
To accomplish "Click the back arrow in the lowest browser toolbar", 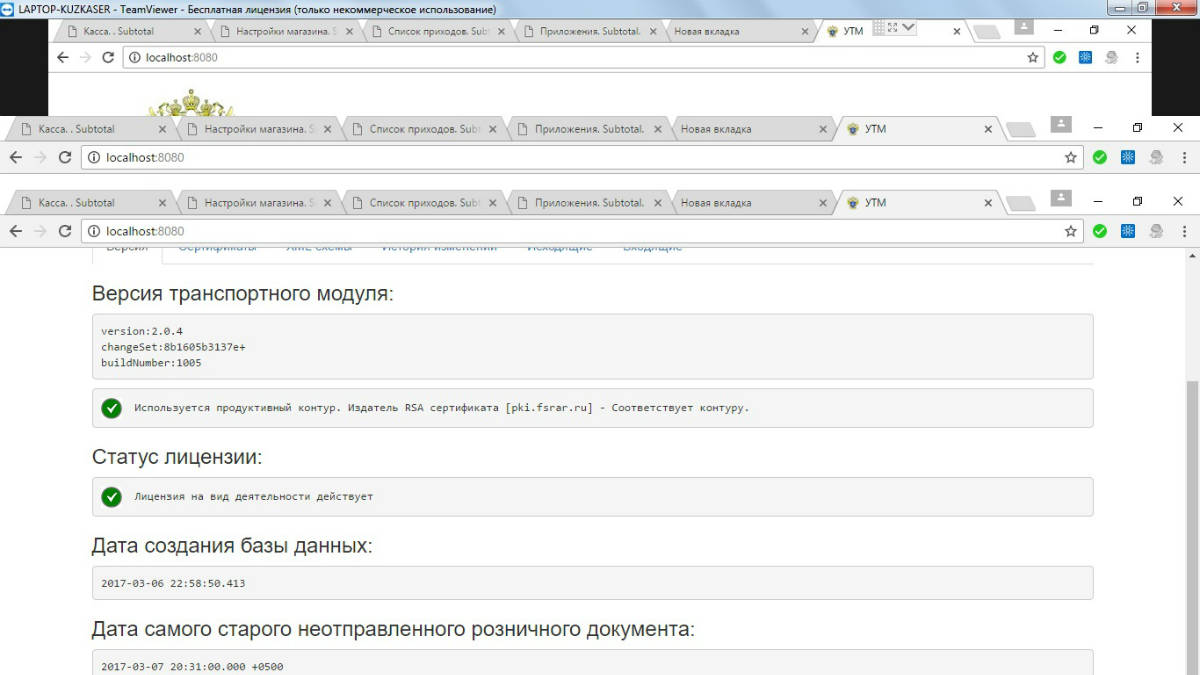I will 15,231.
